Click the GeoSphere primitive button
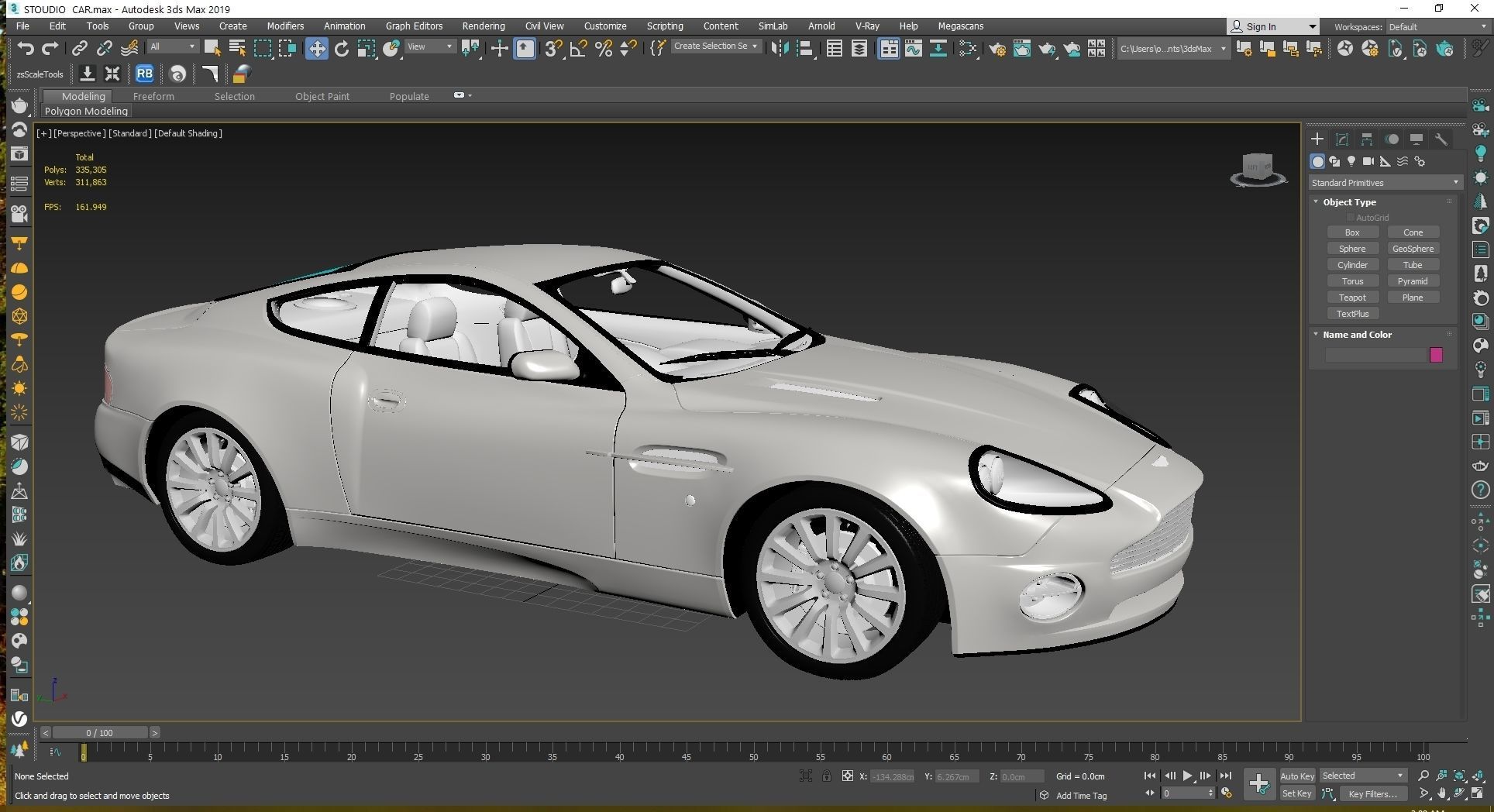This screenshot has width=1494, height=812. (1413, 249)
